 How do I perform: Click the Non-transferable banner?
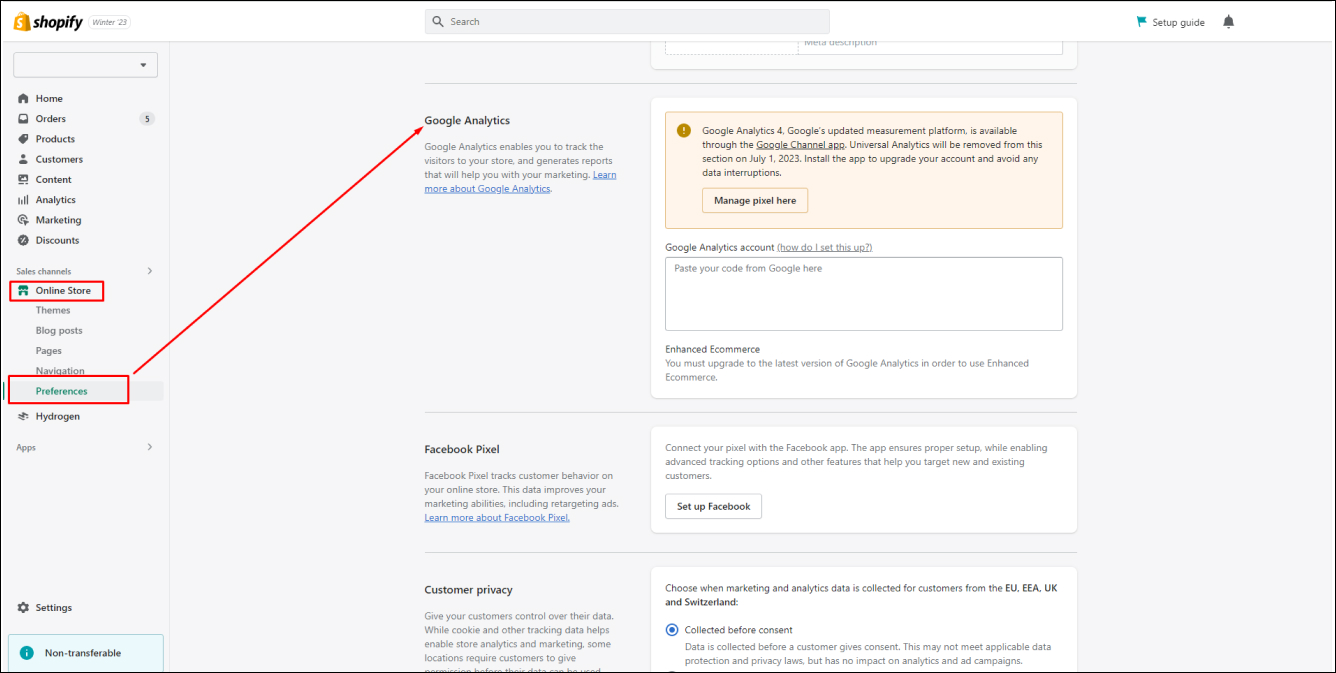86,653
